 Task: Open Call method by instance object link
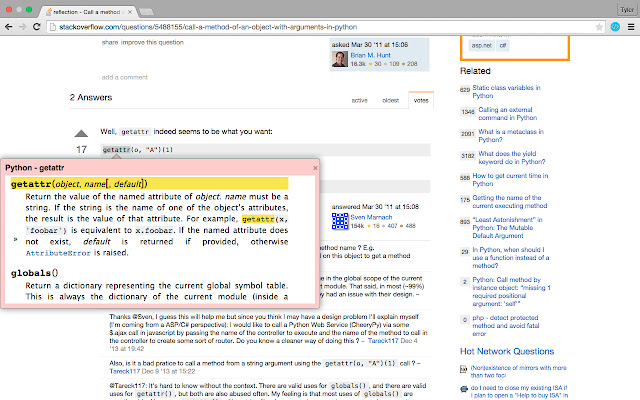tap(511, 291)
